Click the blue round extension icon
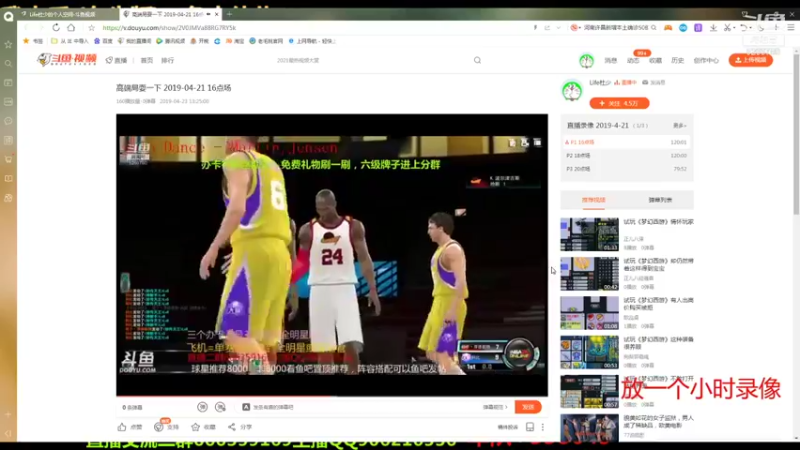800x450 pixels. 683,28
